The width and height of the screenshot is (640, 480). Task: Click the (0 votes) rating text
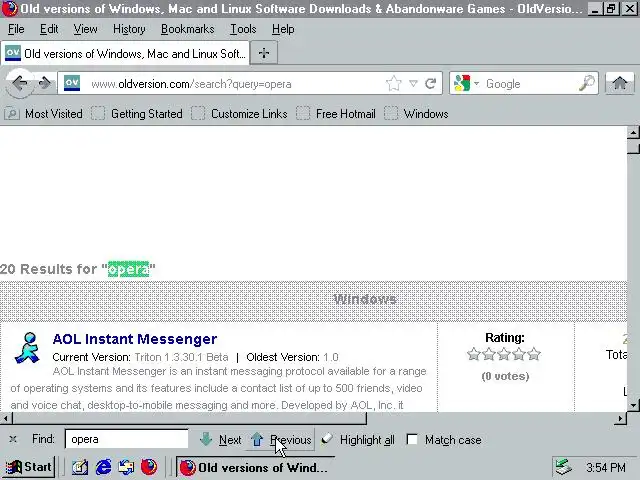pos(505,376)
